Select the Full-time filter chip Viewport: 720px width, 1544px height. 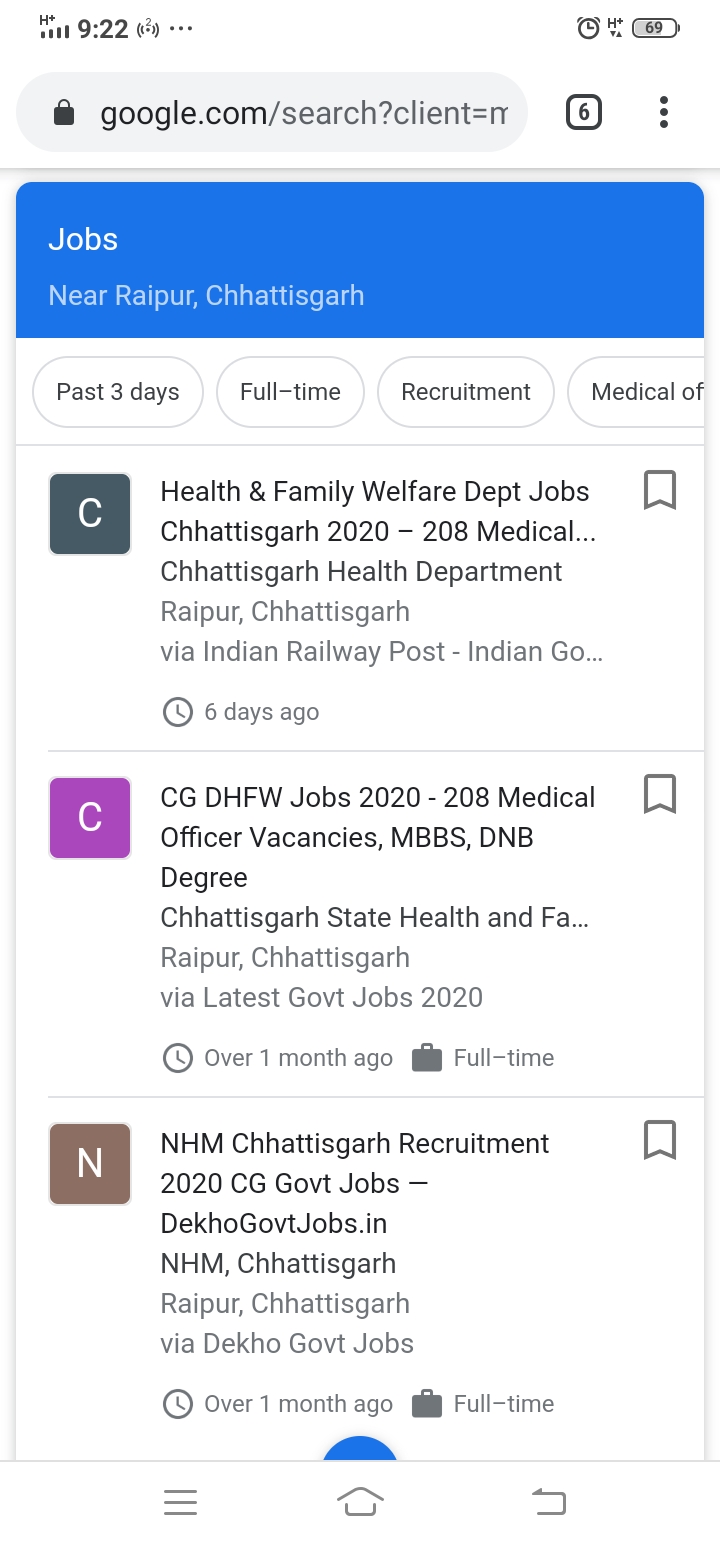click(x=290, y=392)
